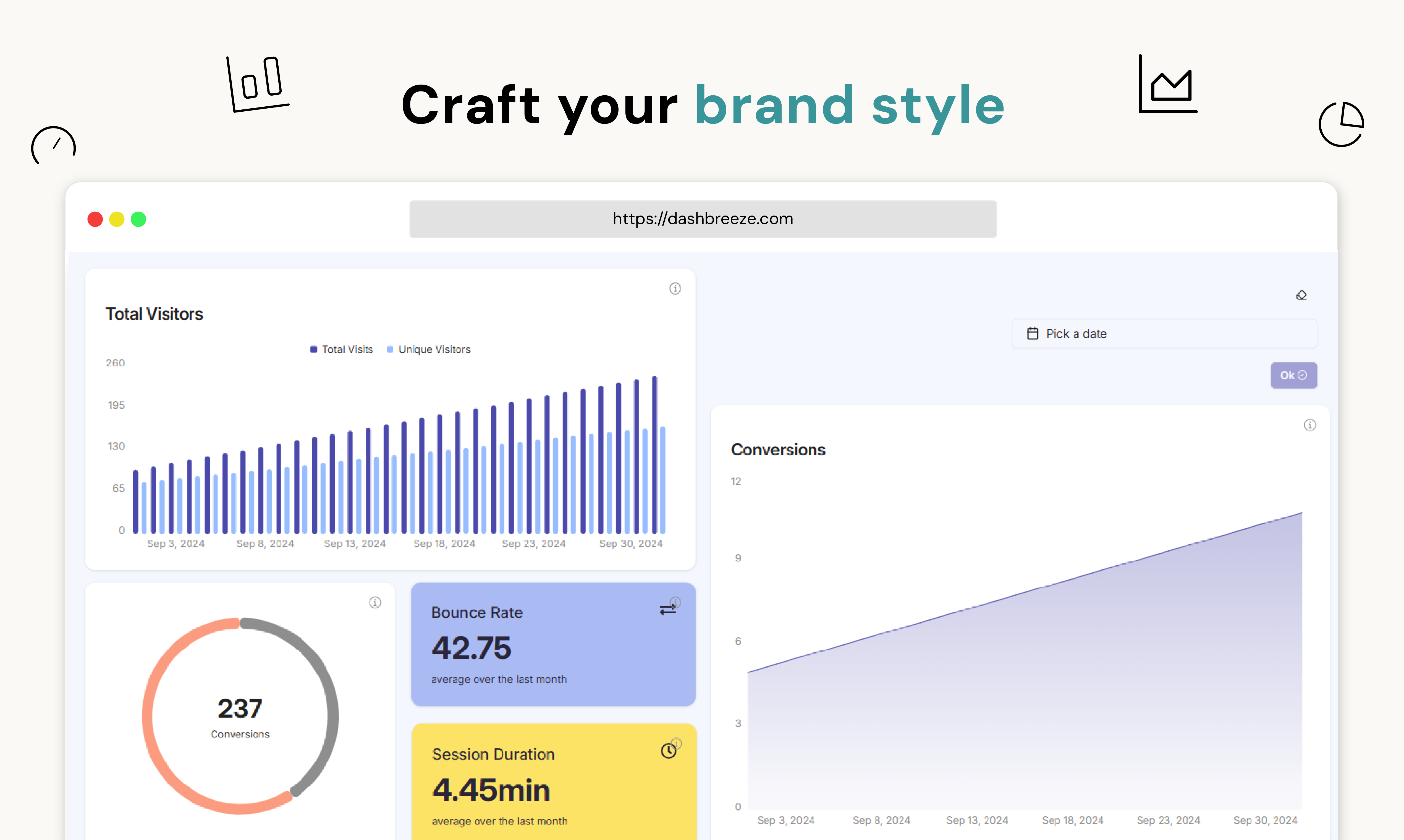
Task: Click Sep 3, 2024 label on Conversions chart
Action: 786,820
